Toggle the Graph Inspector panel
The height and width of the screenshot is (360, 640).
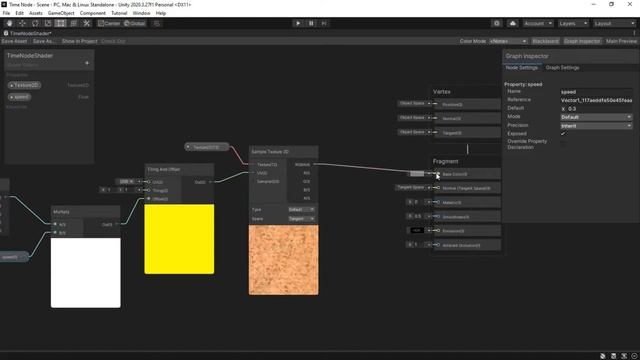[x=582, y=41]
